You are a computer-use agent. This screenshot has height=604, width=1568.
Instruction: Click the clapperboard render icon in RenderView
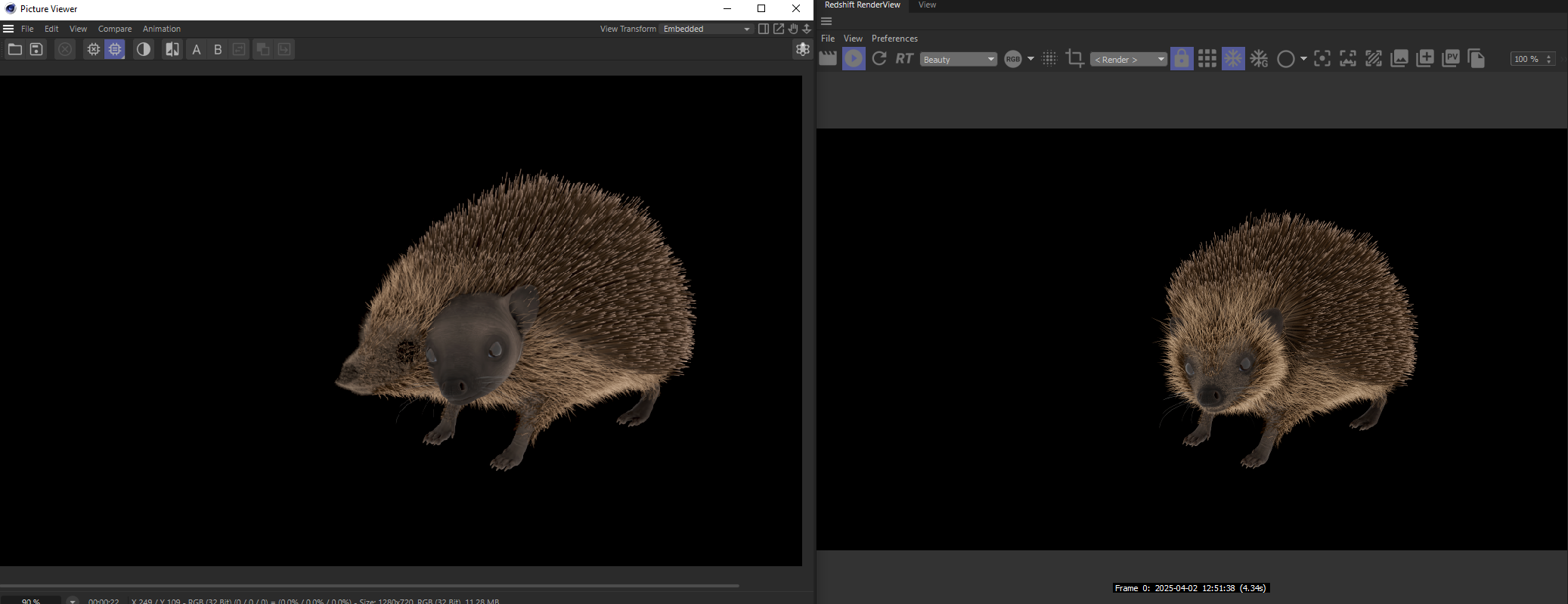(x=828, y=59)
